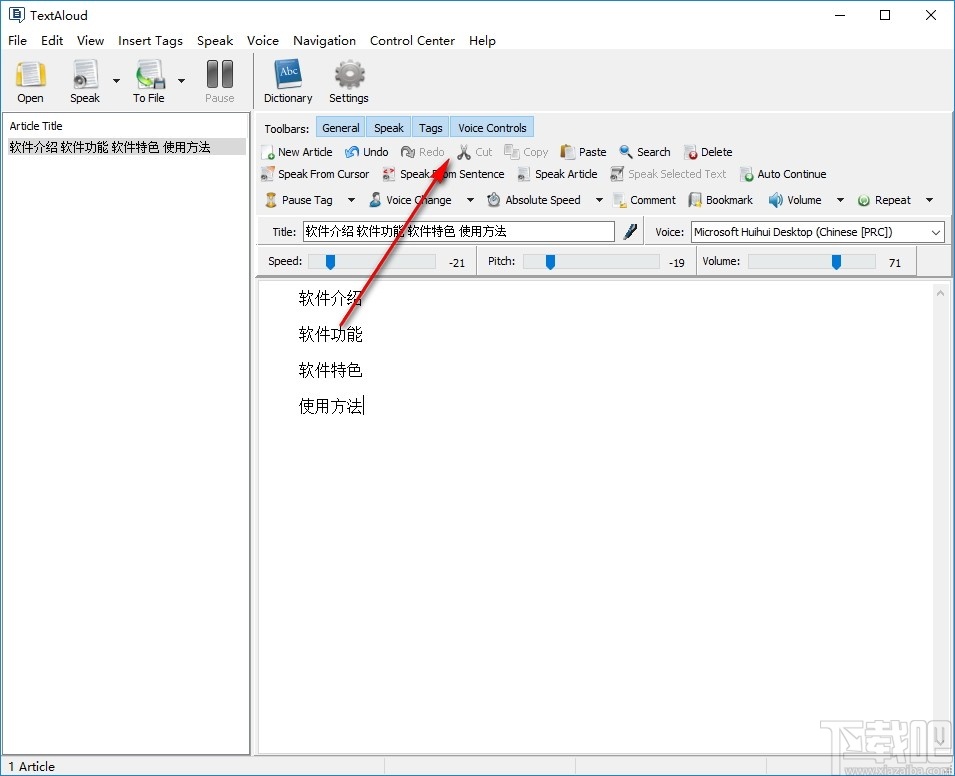Insert a Bookmark tag
The height and width of the screenshot is (776, 955).
tap(721, 199)
